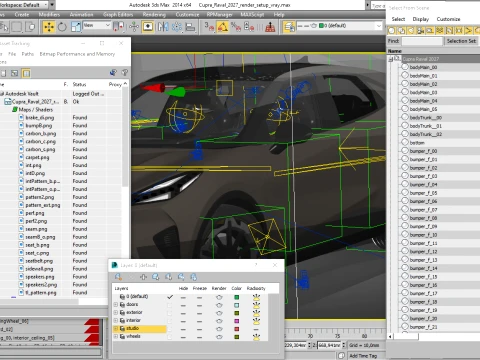Activate the Select and Move tool
The height and width of the screenshot is (360, 480).
click(49, 27)
